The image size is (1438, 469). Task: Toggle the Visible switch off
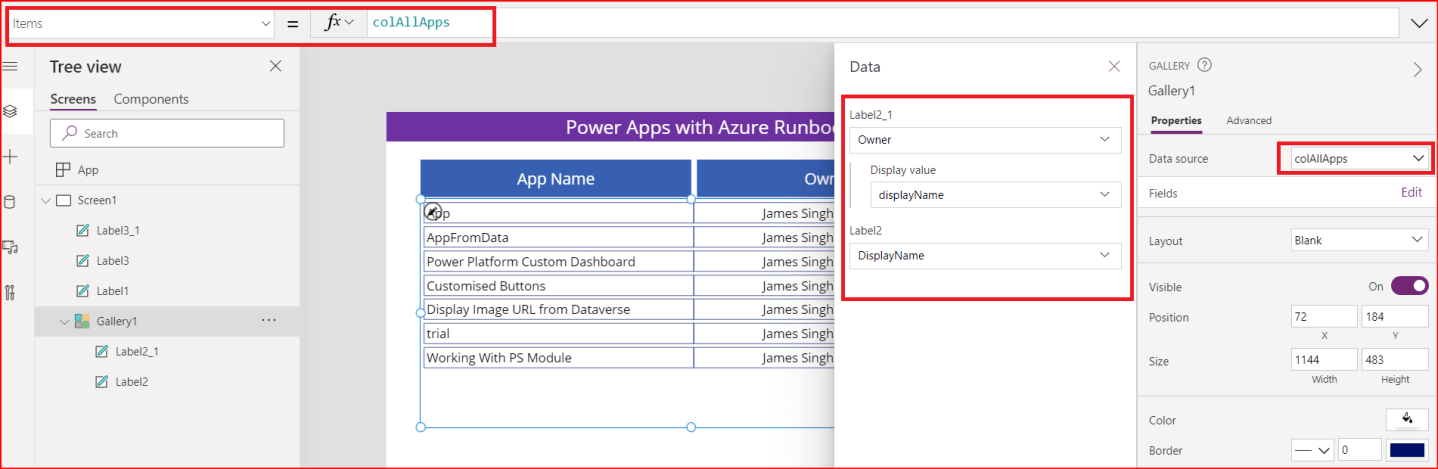[x=1409, y=286]
